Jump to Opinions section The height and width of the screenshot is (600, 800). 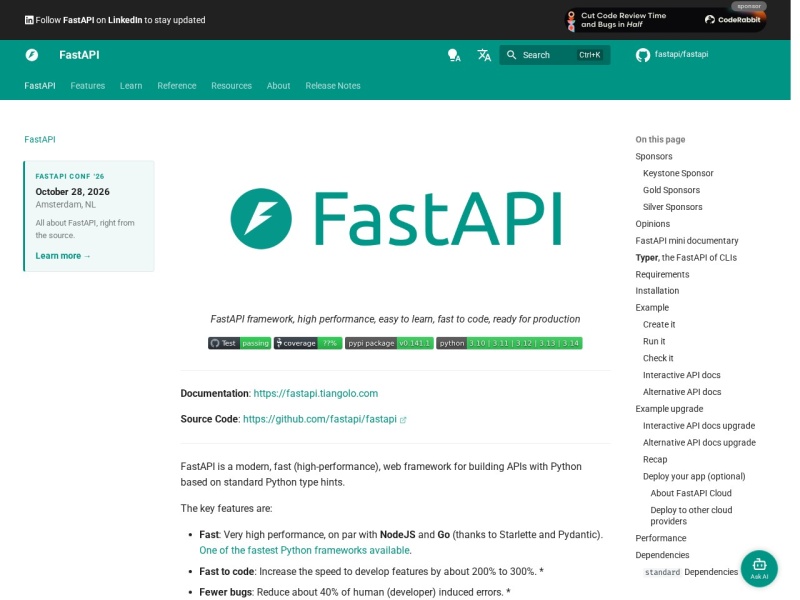[x=653, y=223]
